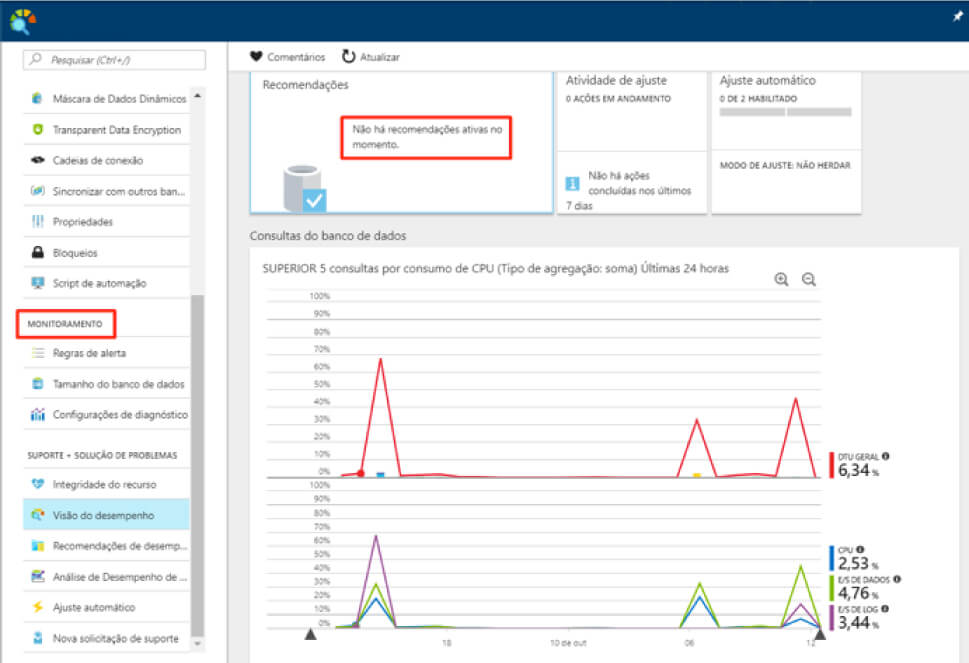Open Transparent Data Encryption menu item
This screenshot has width=969, height=663.
point(116,130)
